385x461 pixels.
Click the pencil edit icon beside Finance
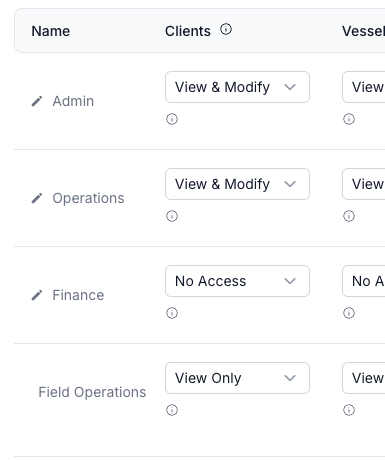[x=37, y=295]
